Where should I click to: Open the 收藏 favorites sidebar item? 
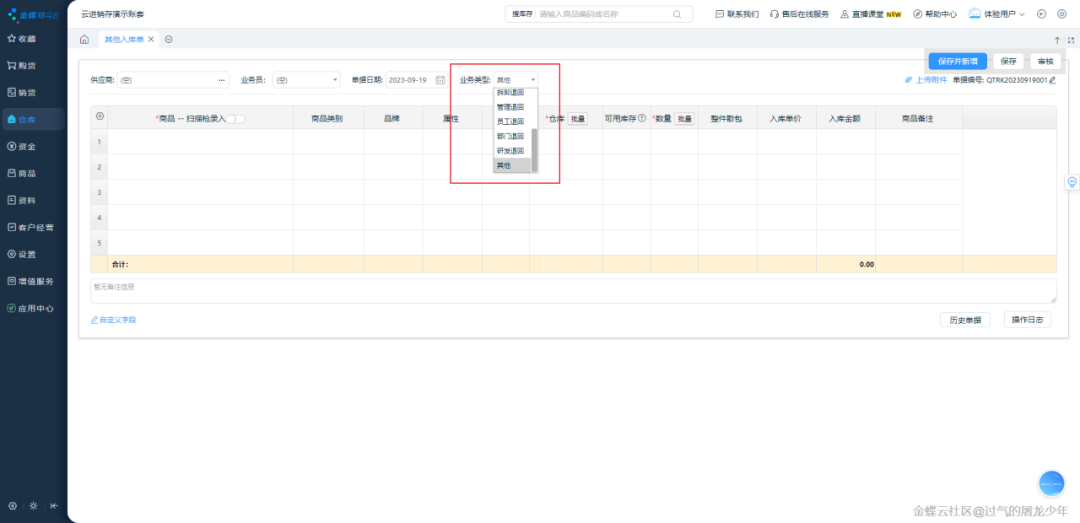tap(21, 39)
